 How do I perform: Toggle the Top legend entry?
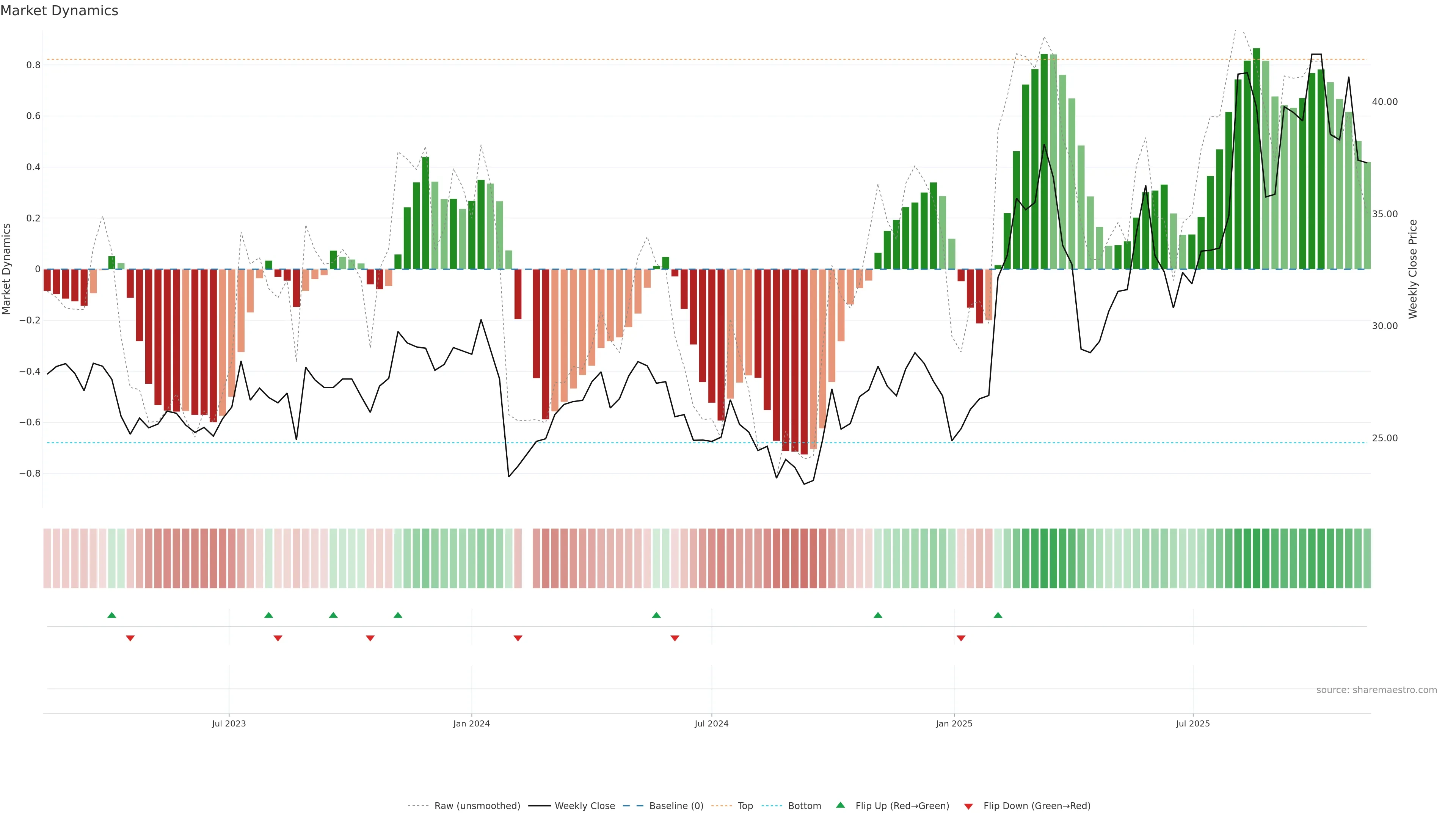coord(745,805)
